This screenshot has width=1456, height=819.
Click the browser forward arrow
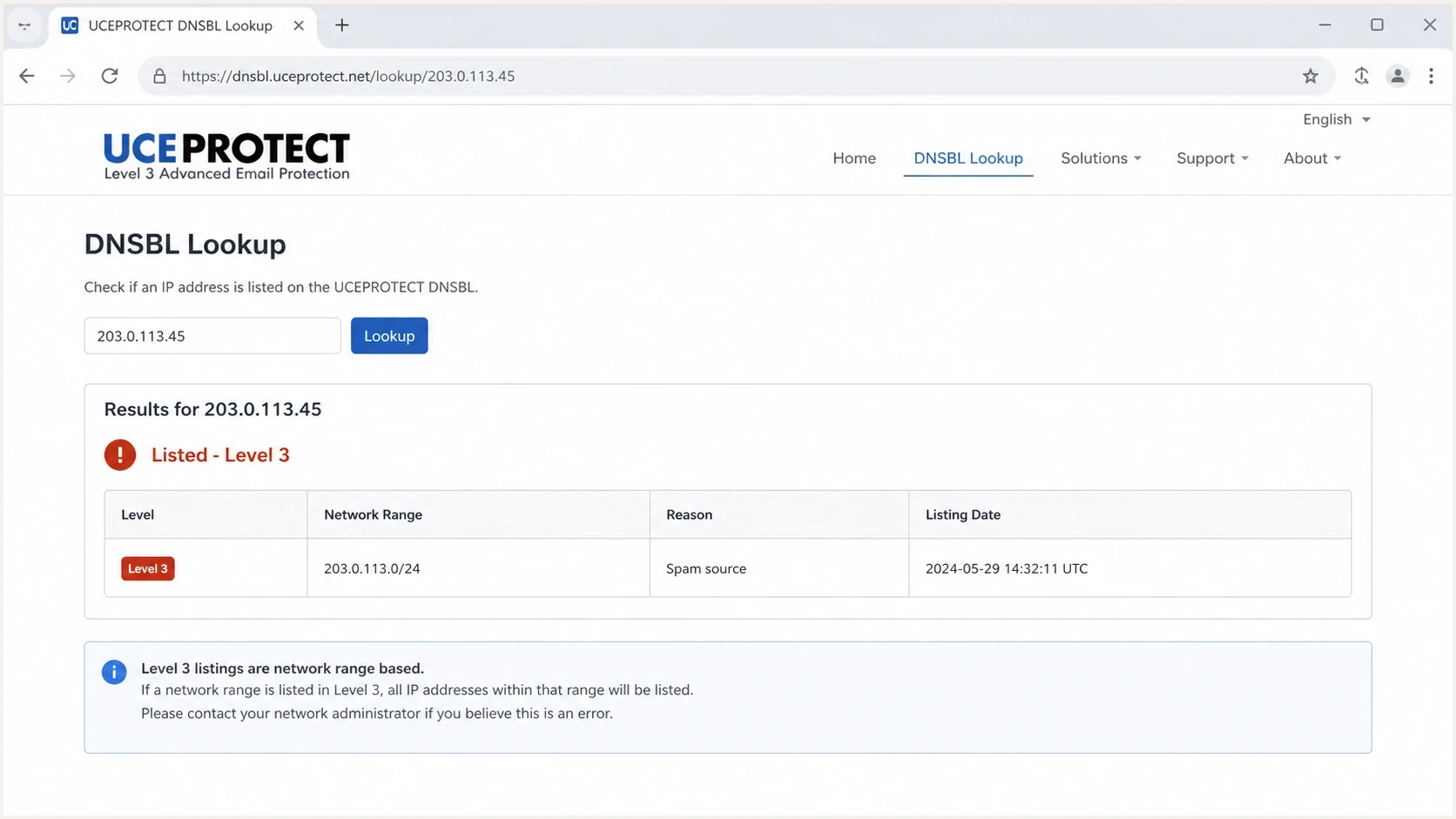tap(67, 76)
